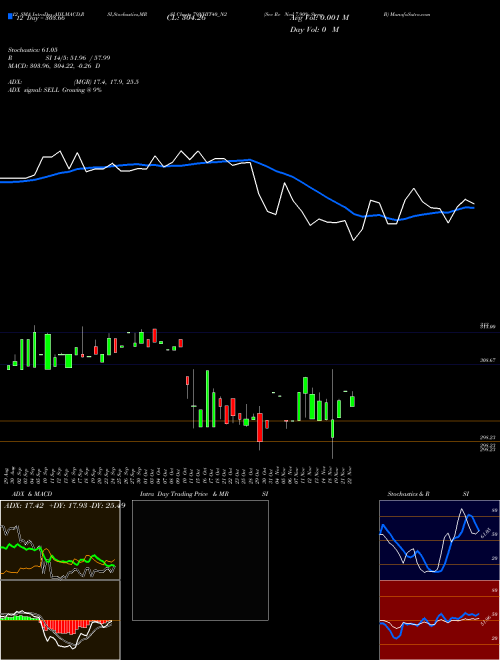
Task: Click the empty intraday trading price chart box
Action: [200, 560]
